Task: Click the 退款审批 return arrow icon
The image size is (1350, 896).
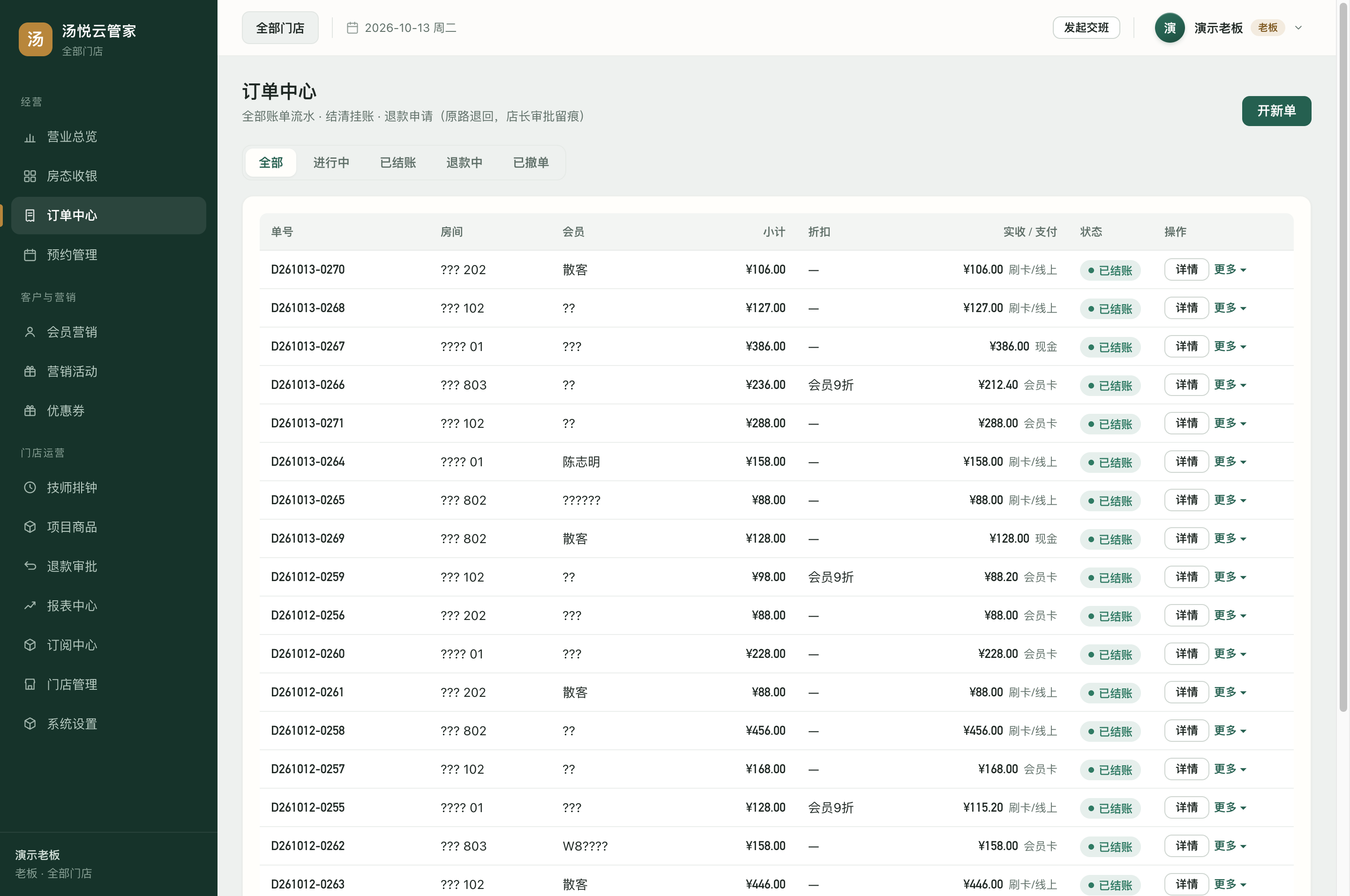Action: point(30,566)
